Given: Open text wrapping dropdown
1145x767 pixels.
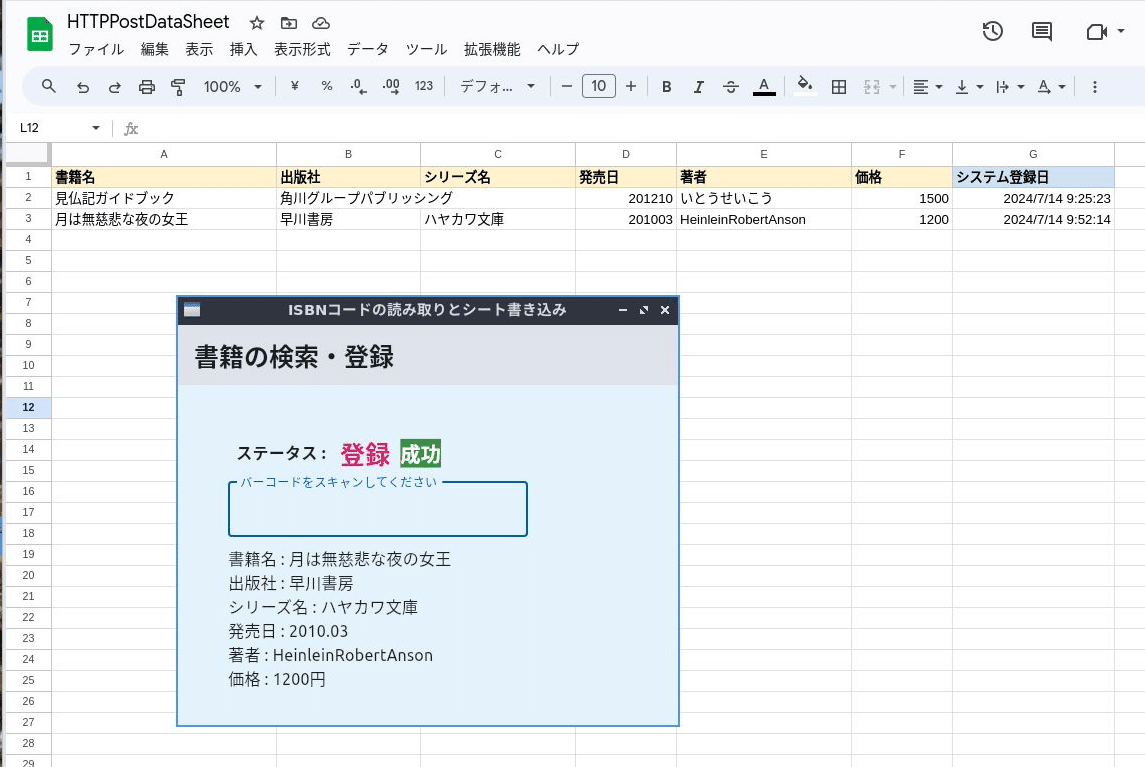Looking at the screenshot, I should 1010,87.
